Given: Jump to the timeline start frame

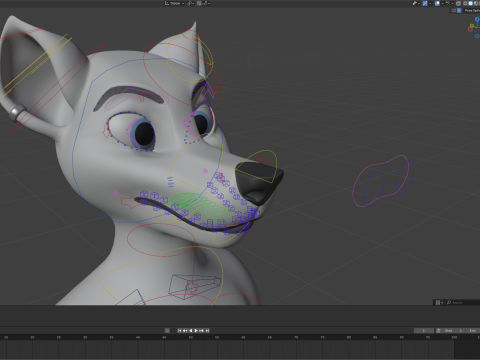Looking at the screenshot, I should [179, 330].
